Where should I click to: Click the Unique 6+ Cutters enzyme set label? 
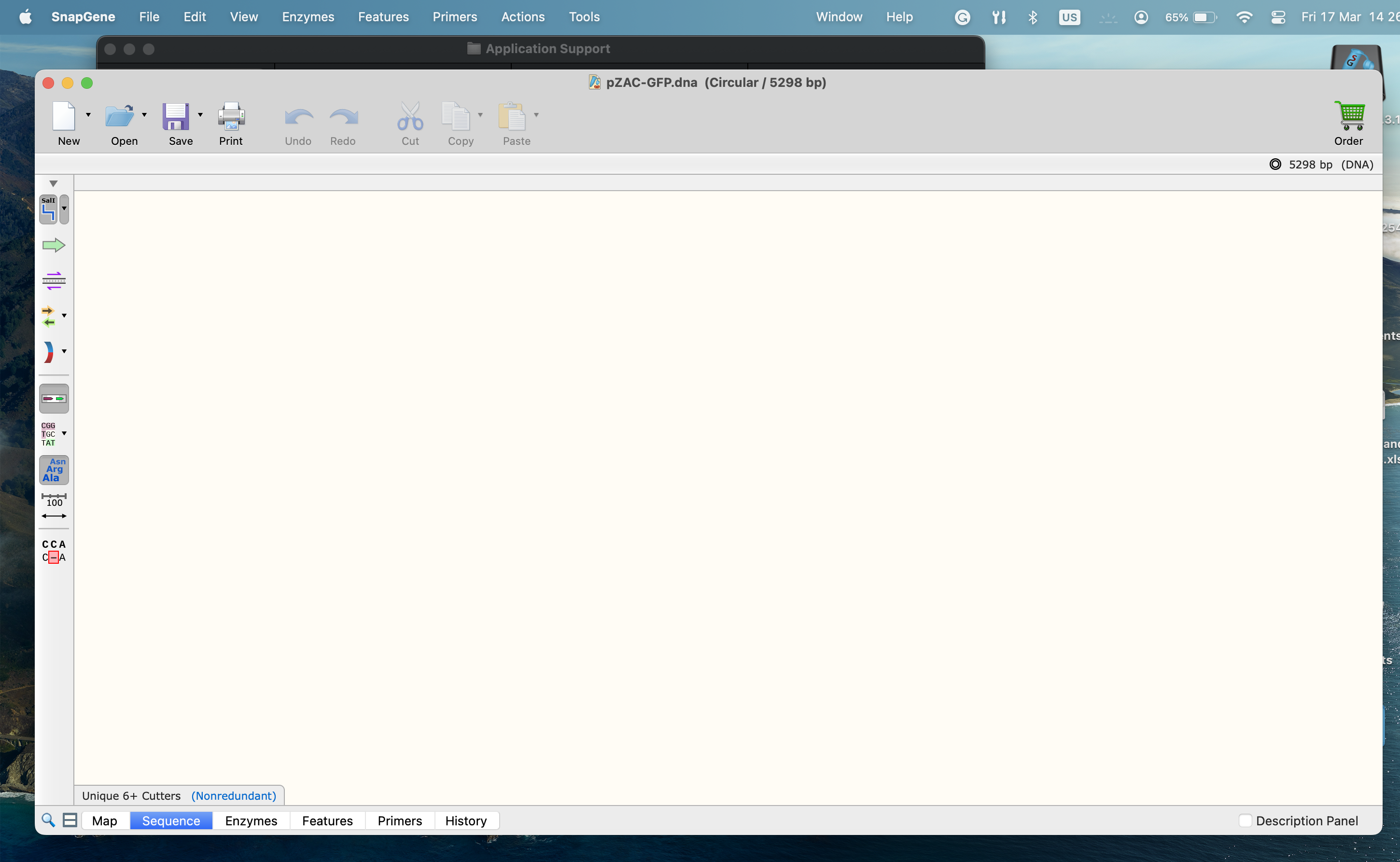pos(131,795)
